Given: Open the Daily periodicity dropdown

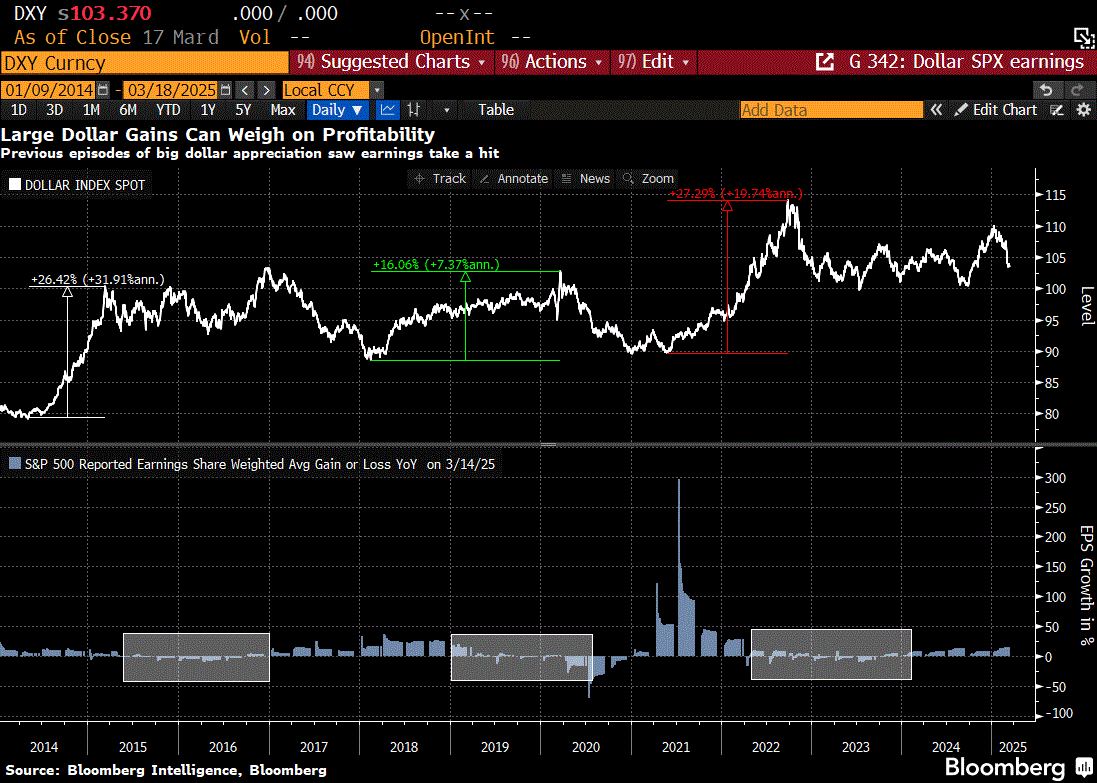Looking at the screenshot, I should point(337,110).
